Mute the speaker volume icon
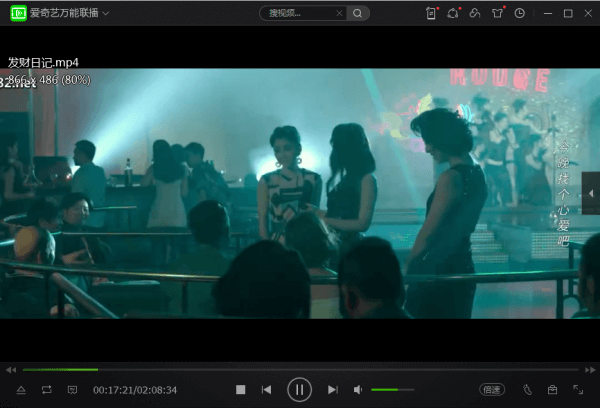Screen dimensions: 600x408 358,390
